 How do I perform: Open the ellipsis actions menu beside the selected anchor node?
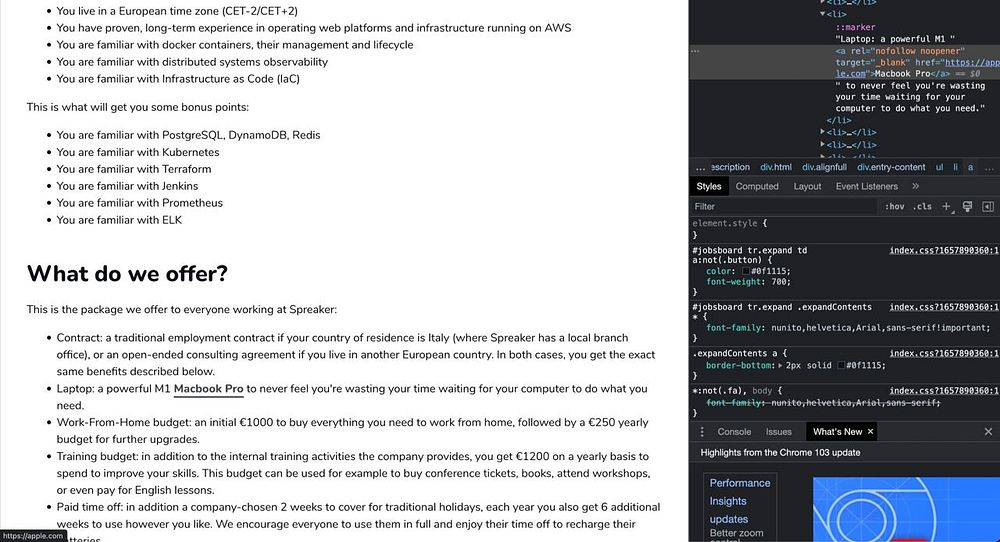click(695, 51)
